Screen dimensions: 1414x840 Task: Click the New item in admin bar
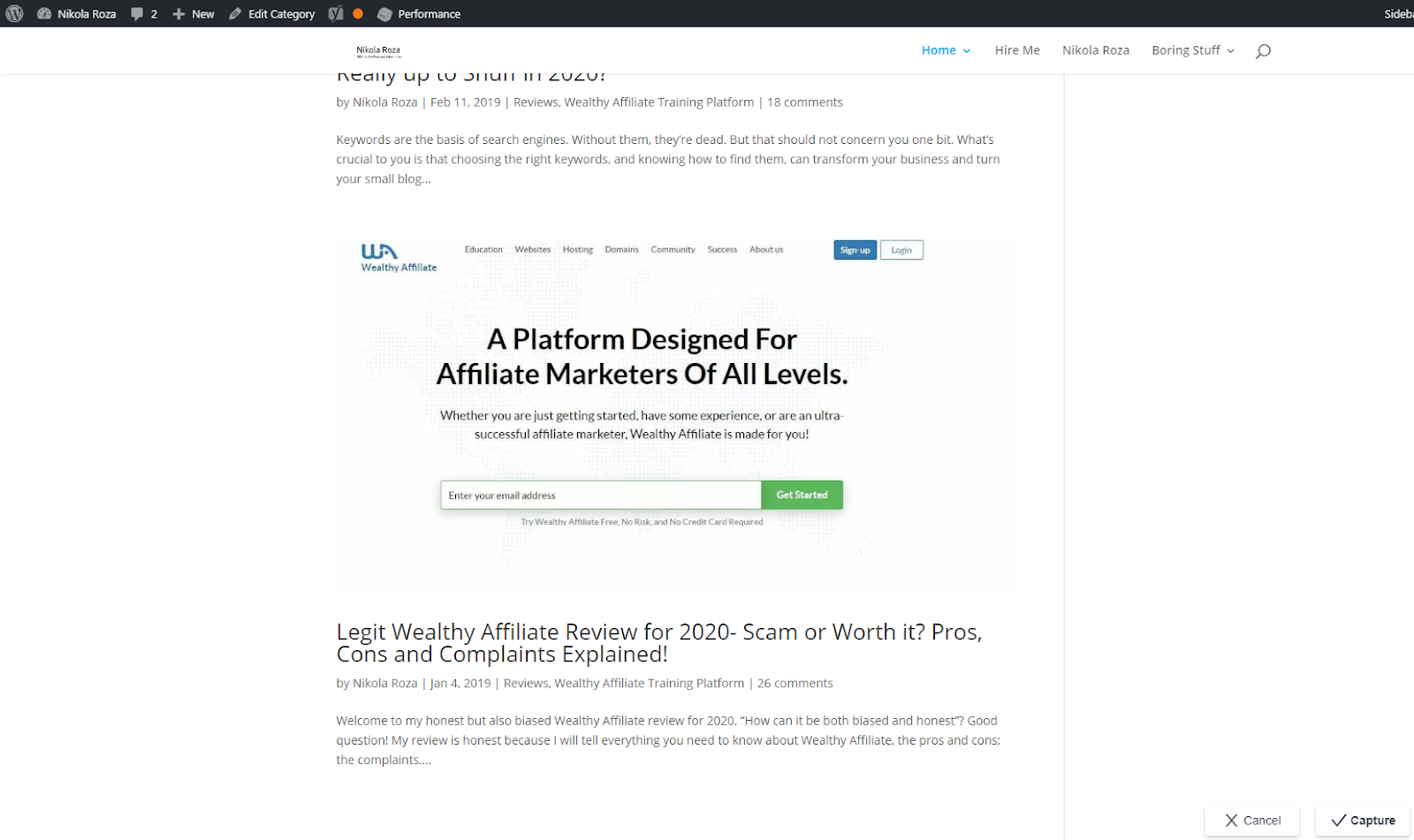click(194, 14)
